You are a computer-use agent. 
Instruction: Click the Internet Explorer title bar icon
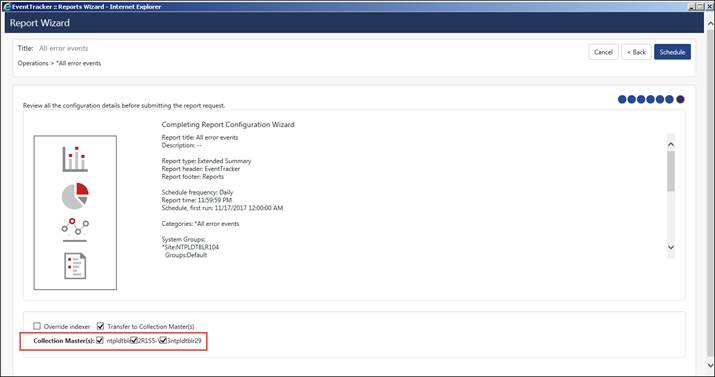pyautogui.click(x=7, y=6)
